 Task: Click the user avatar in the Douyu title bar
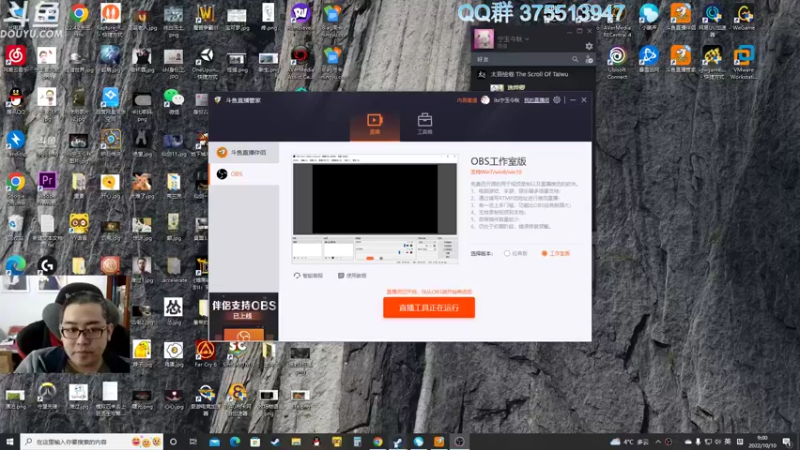(x=485, y=100)
